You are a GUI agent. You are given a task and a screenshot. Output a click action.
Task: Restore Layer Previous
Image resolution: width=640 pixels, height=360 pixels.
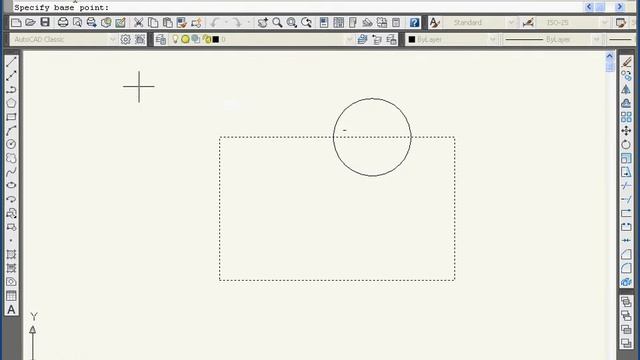[x=377, y=39]
